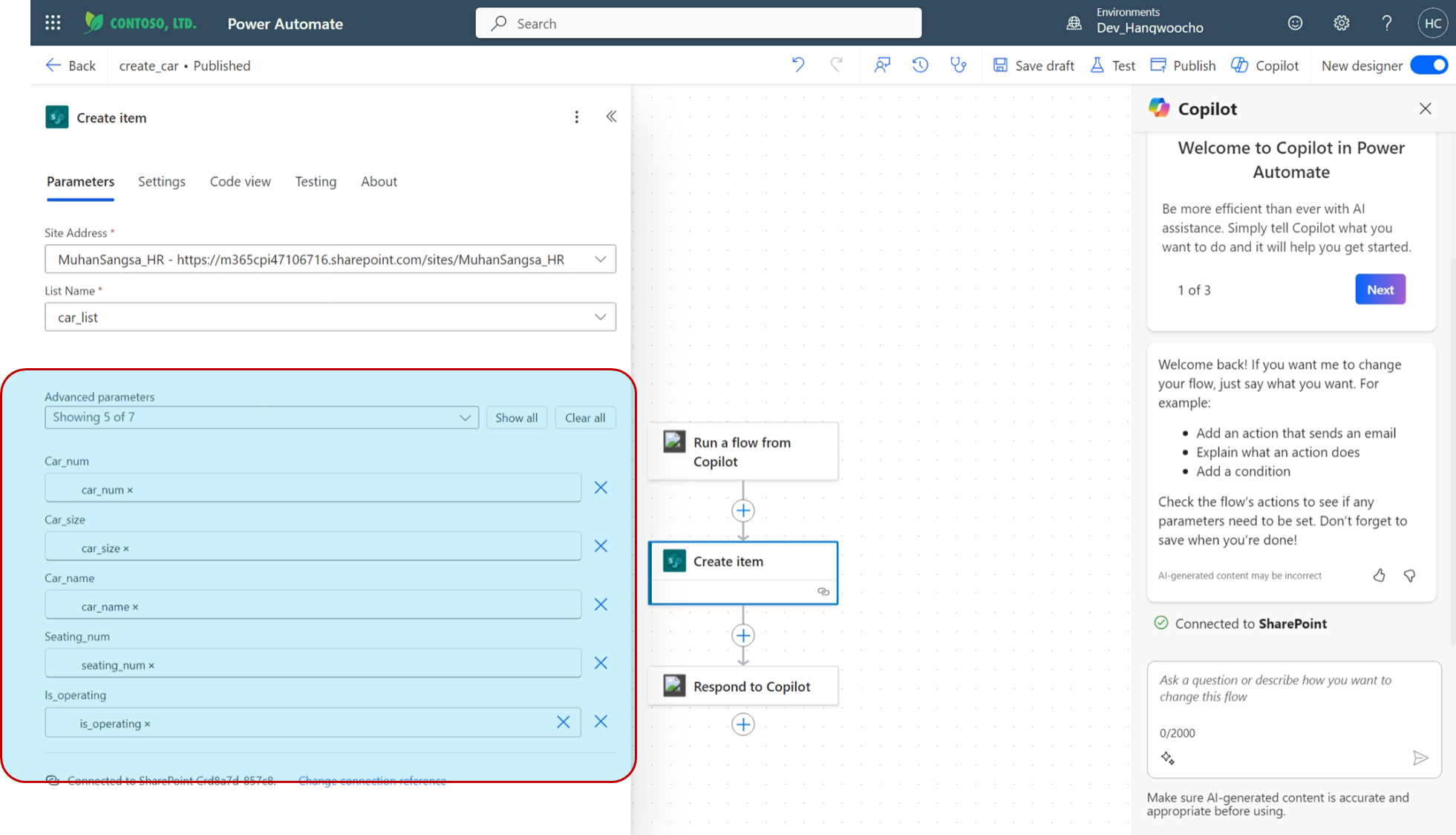Add step below Respond to Copilot
Viewport: 1456px width, 835px height.
[743, 724]
